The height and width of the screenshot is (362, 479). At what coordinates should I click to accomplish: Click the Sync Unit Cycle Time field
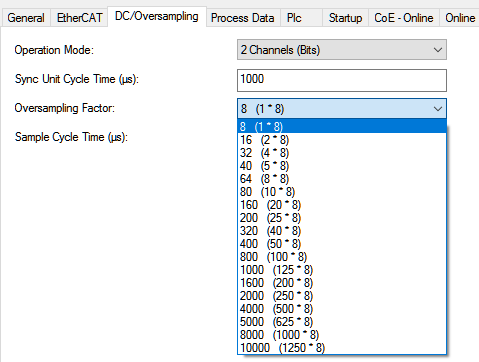pos(342,80)
